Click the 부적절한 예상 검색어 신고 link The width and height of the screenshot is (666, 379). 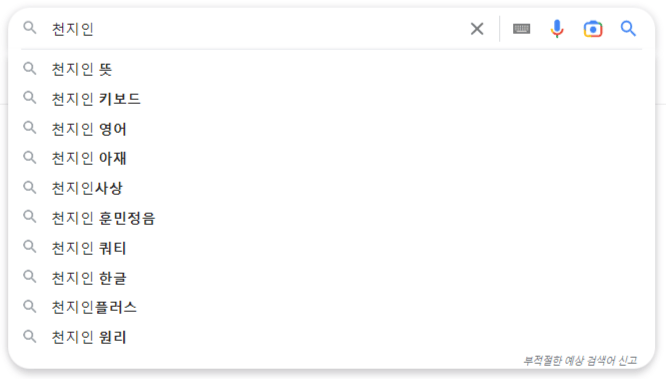pyautogui.click(x=580, y=361)
